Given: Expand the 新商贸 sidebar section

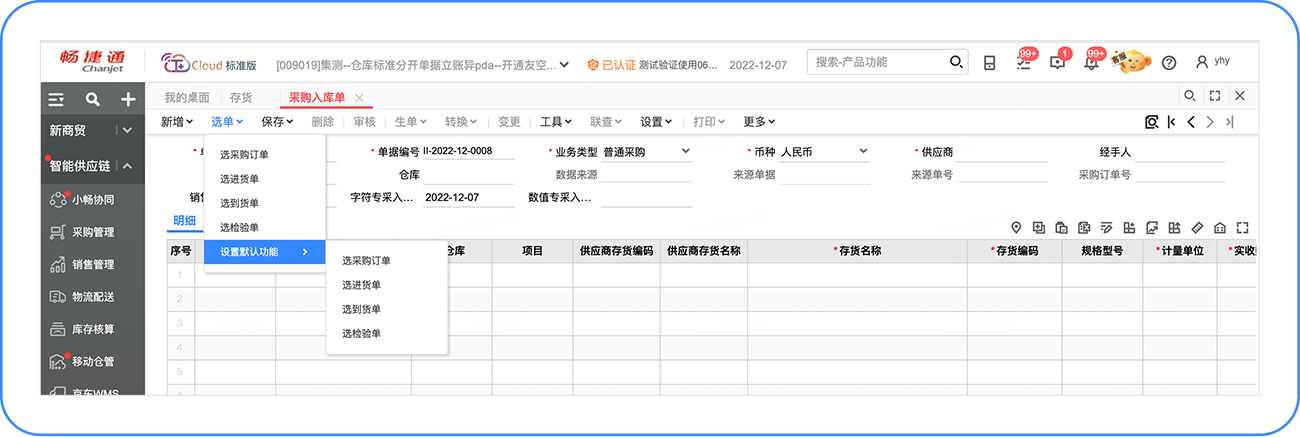Looking at the screenshot, I should pyautogui.click(x=127, y=130).
